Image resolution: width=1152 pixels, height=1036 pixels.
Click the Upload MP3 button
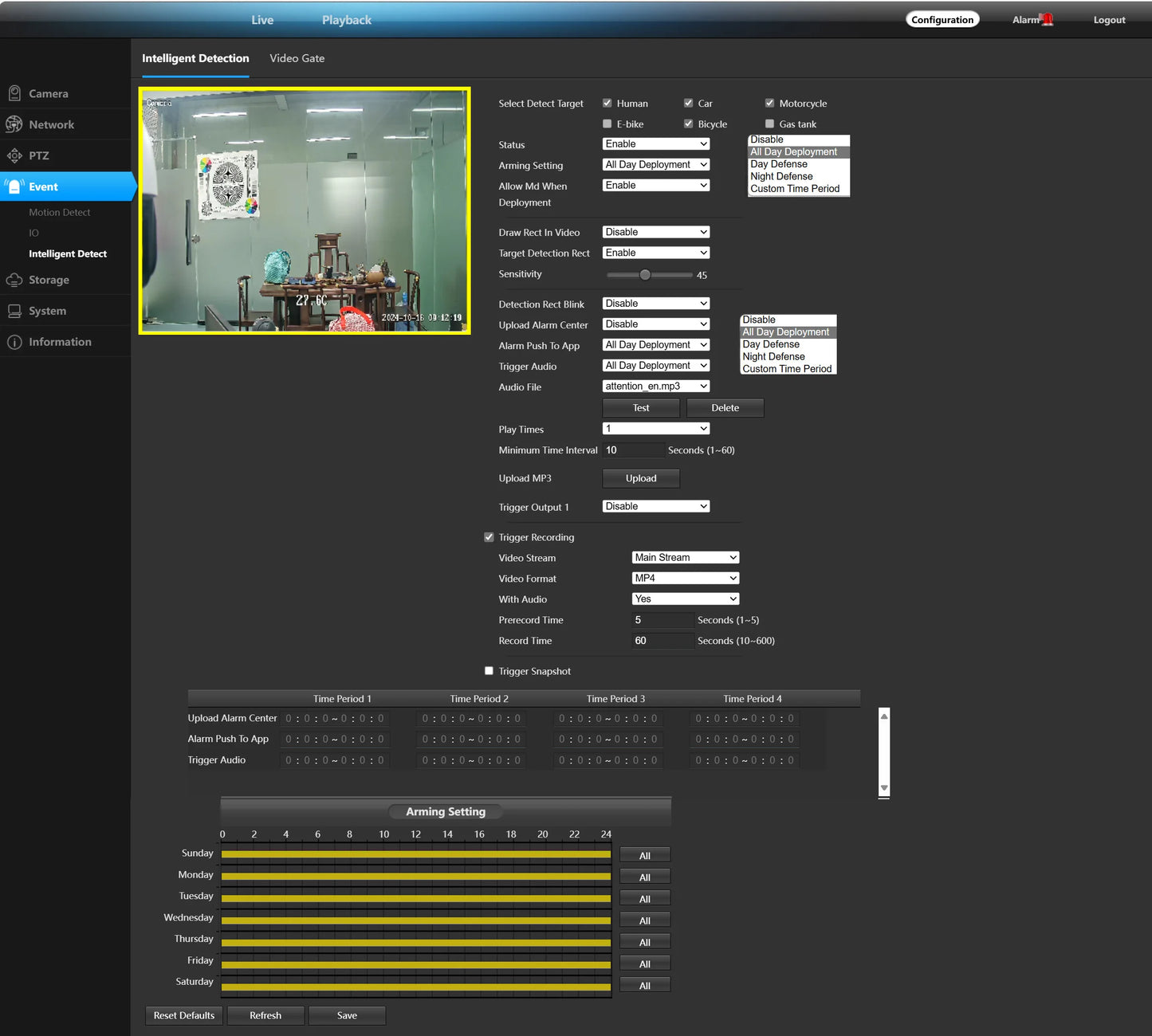[x=641, y=478]
